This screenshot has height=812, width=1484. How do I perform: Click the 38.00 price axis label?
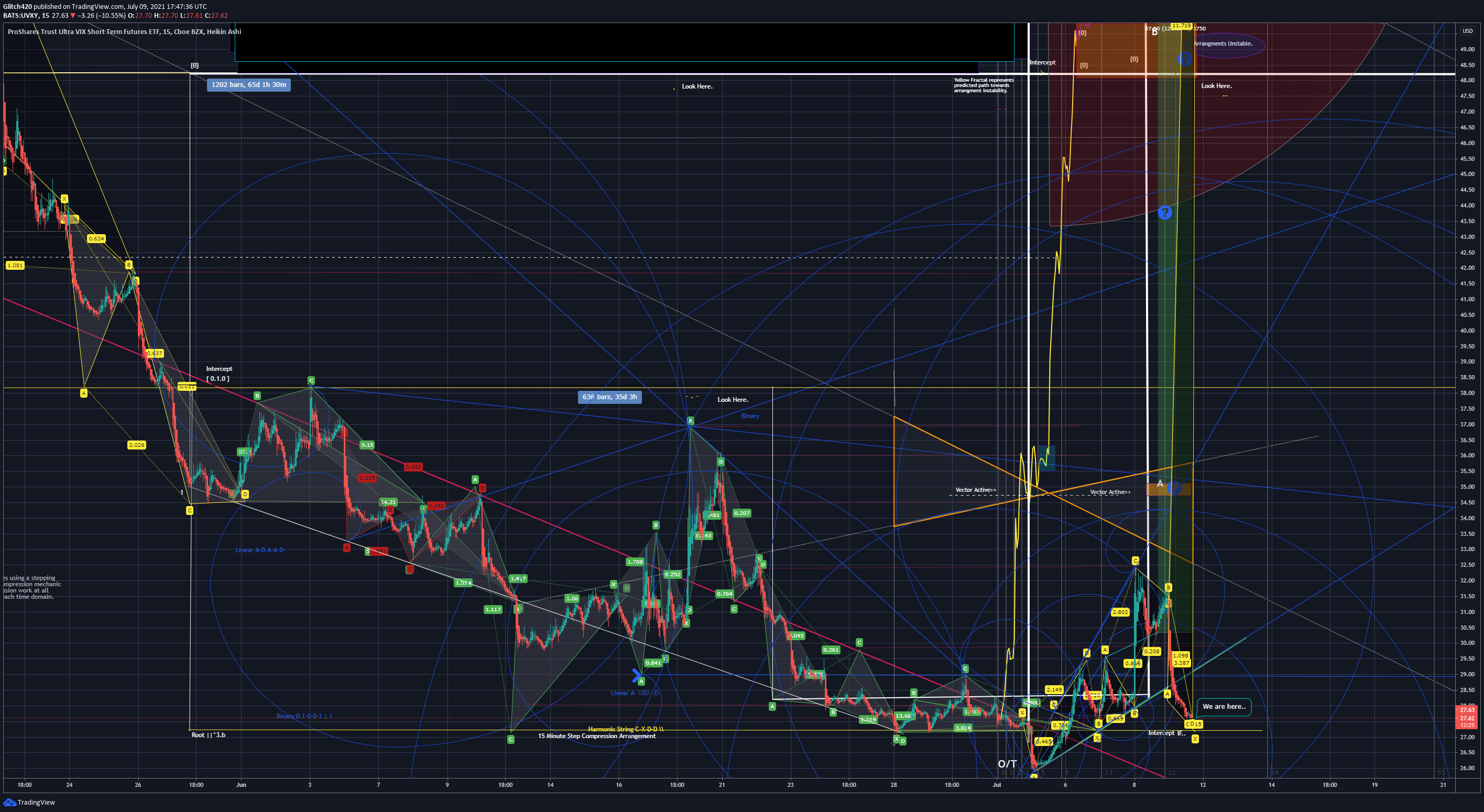click(1467, 393)
